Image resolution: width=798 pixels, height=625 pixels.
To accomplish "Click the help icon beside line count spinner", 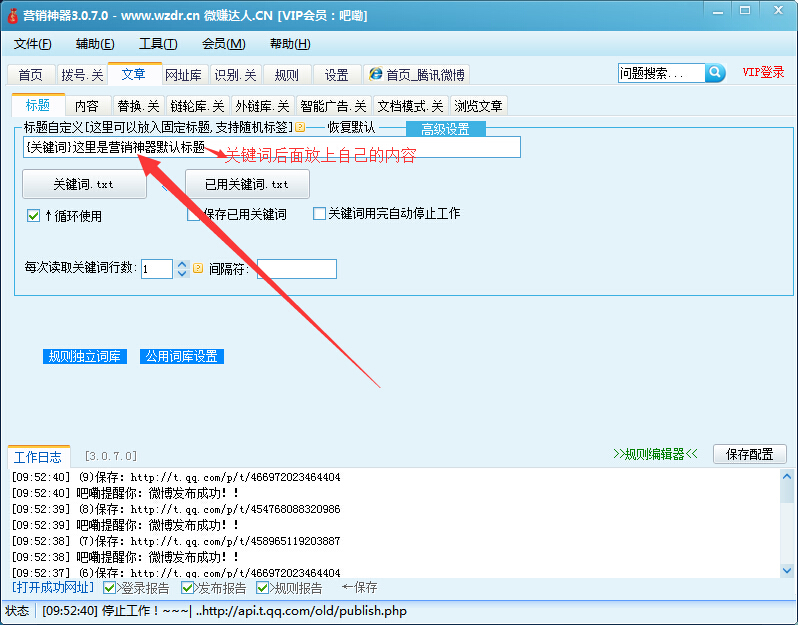I will click(198, 268).
